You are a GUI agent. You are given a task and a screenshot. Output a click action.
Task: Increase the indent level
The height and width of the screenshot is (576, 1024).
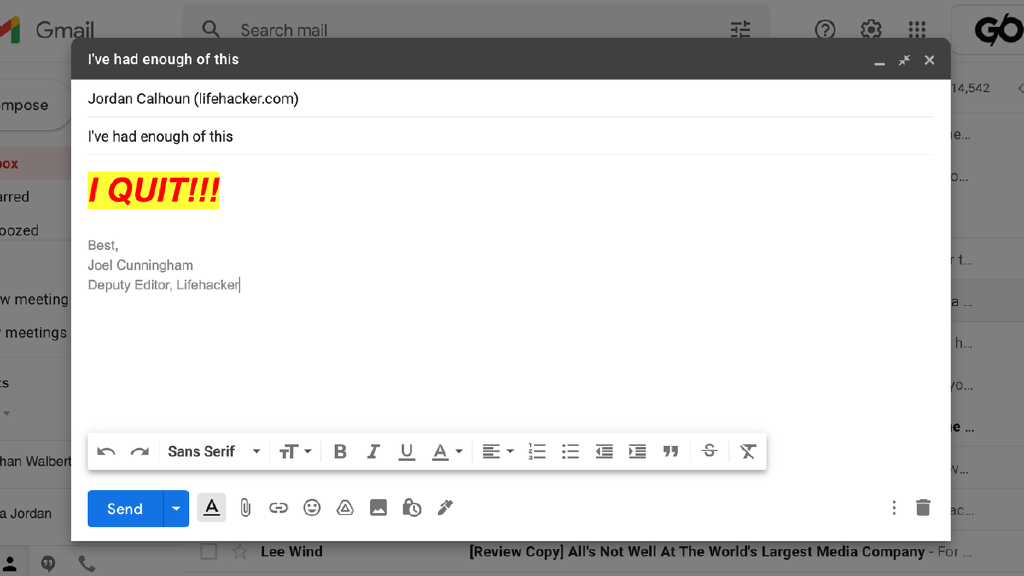[x=637, y=451]
